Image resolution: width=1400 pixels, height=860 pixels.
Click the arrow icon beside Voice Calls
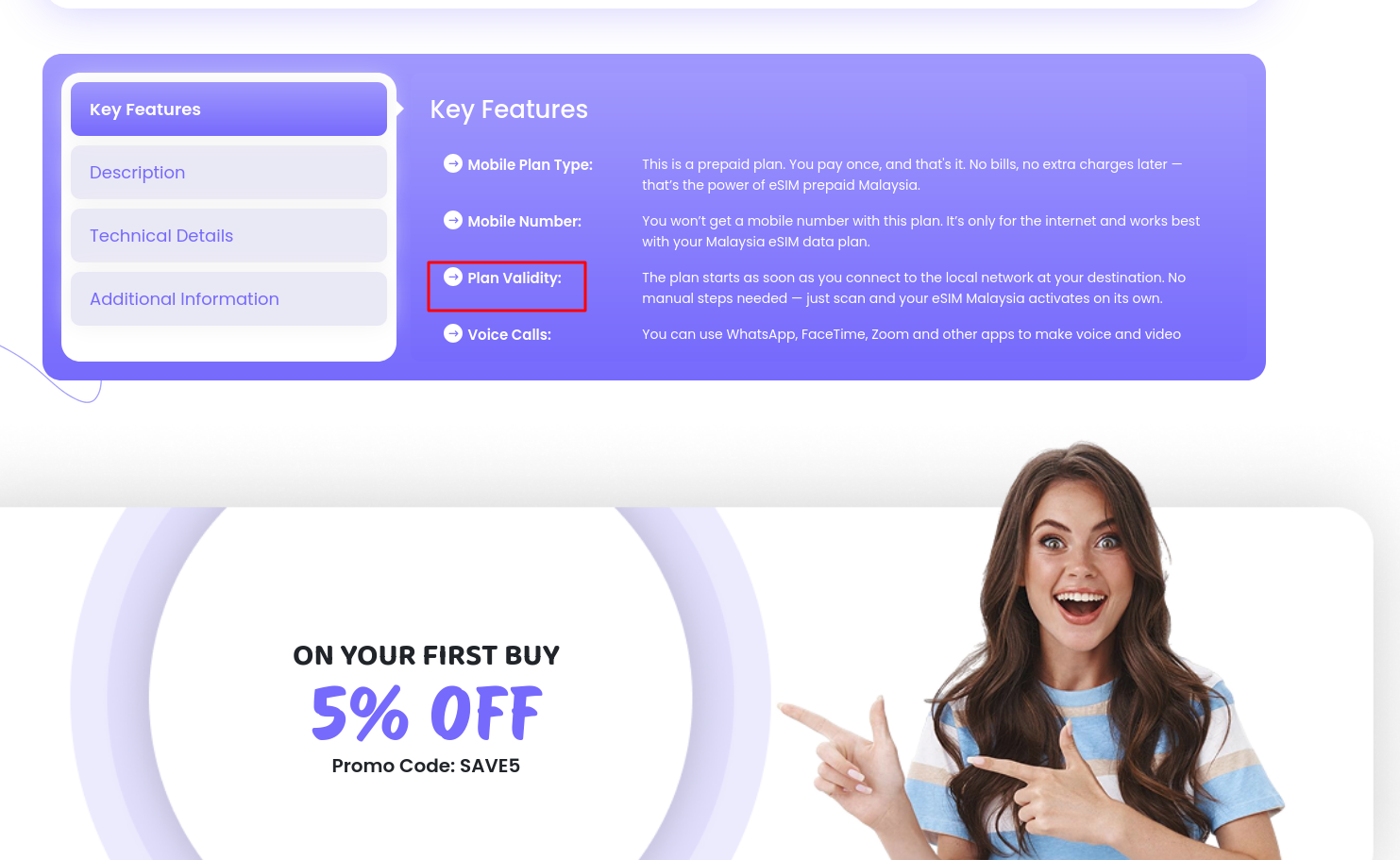click(453, 333)
